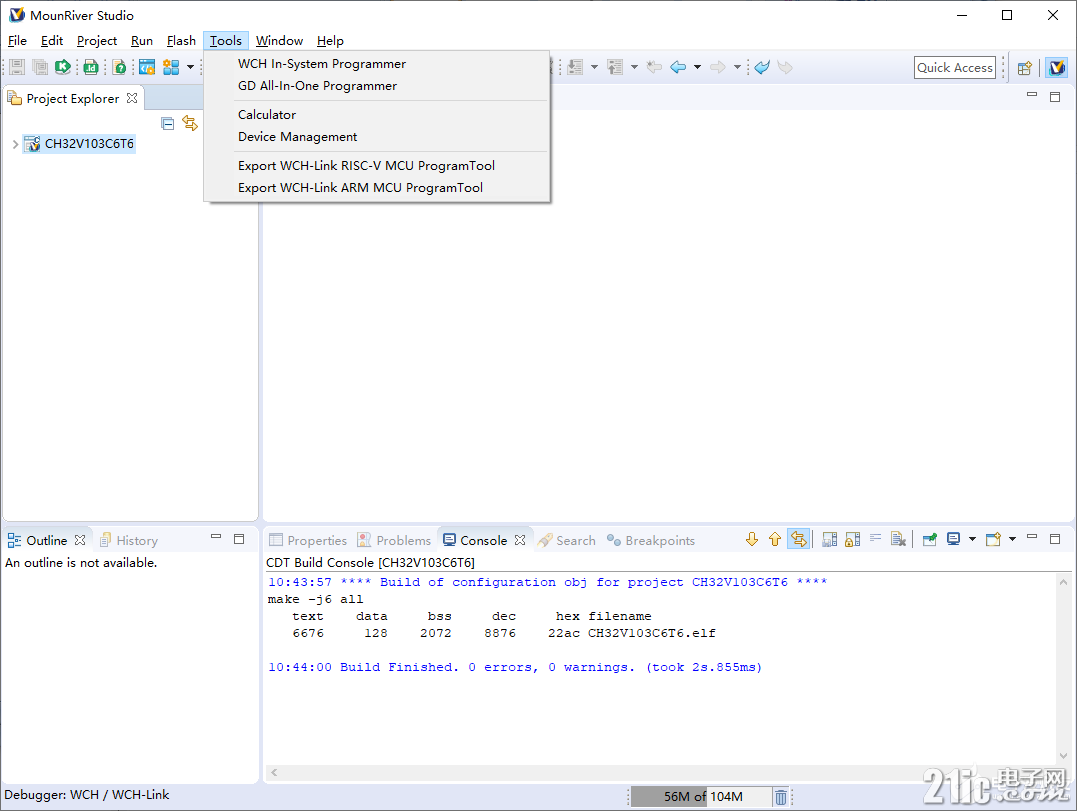Open Device Management

[377, 137]
